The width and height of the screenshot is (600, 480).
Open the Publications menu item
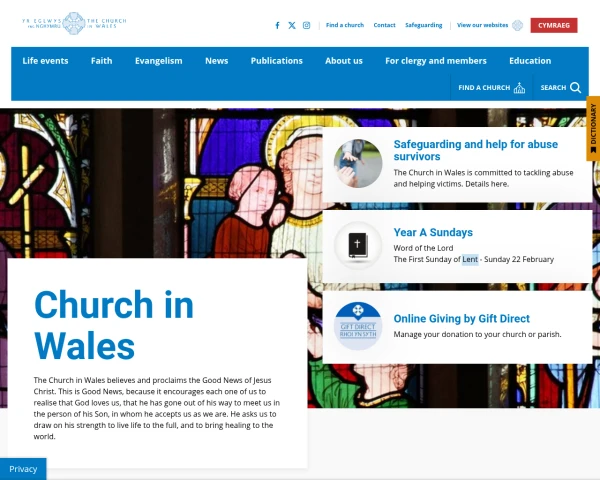click(276, 60)
